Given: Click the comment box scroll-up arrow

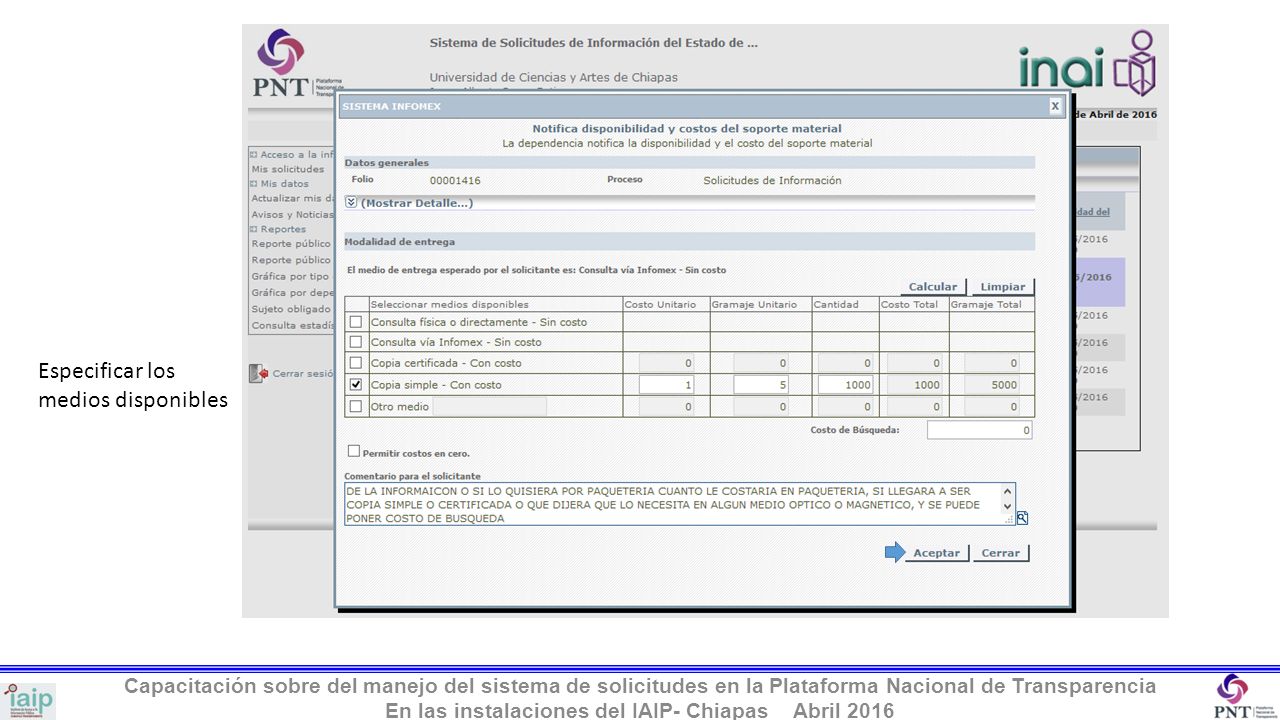Looking at the screenshot, I should (x=1008, y=491).
